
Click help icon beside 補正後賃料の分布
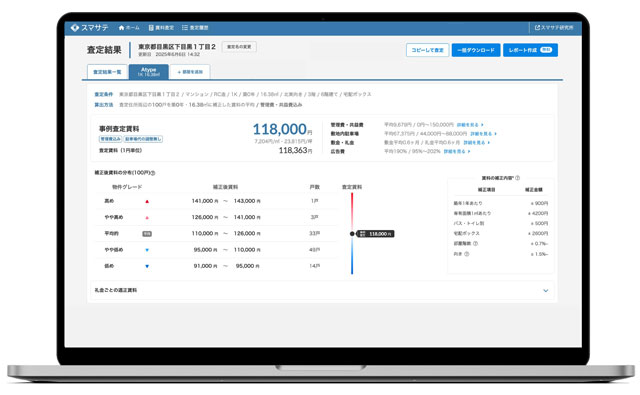click(153, 173)
